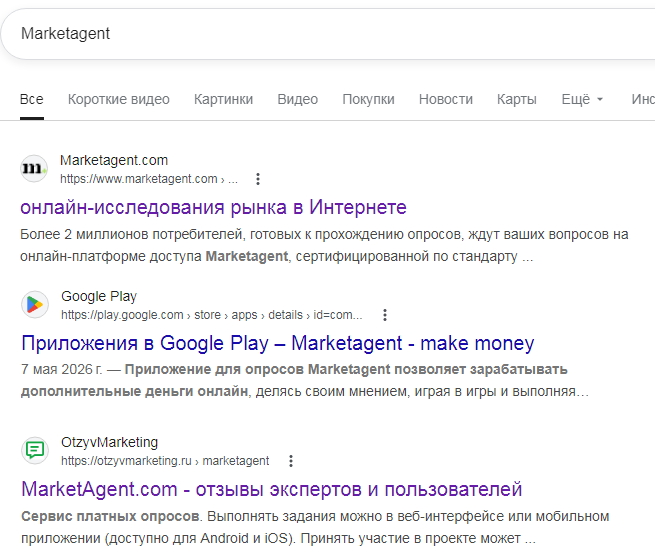The image size is (655, 553).
Task: Click snippet starting 'Более 2 миллионов потребителей'
Action: tap(324, 245)
